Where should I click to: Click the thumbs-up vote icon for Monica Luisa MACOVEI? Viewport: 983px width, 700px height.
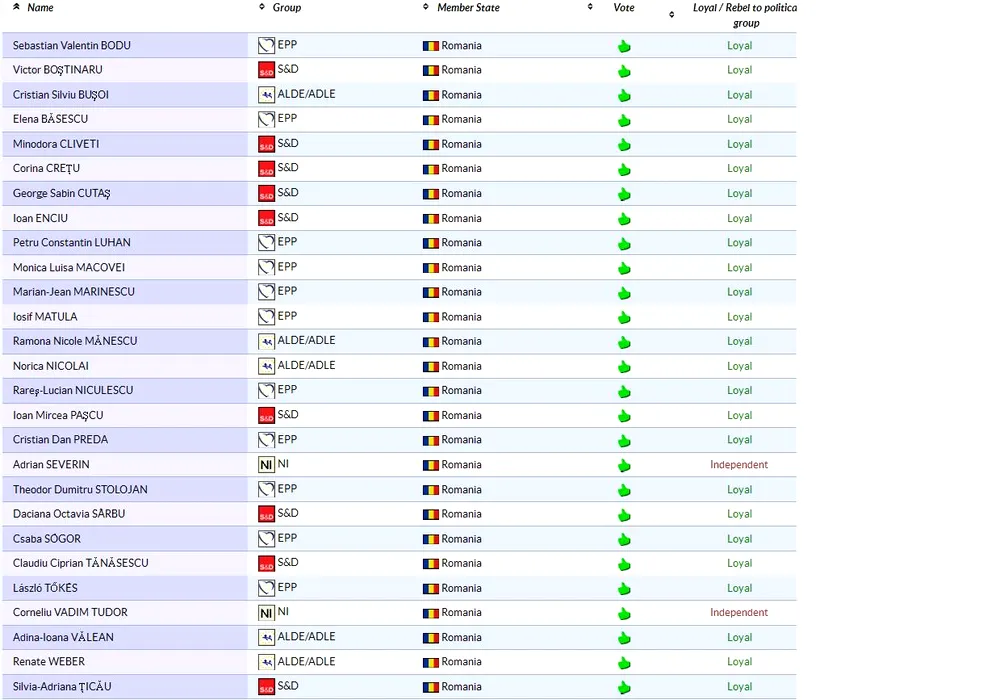pos(624,268)
